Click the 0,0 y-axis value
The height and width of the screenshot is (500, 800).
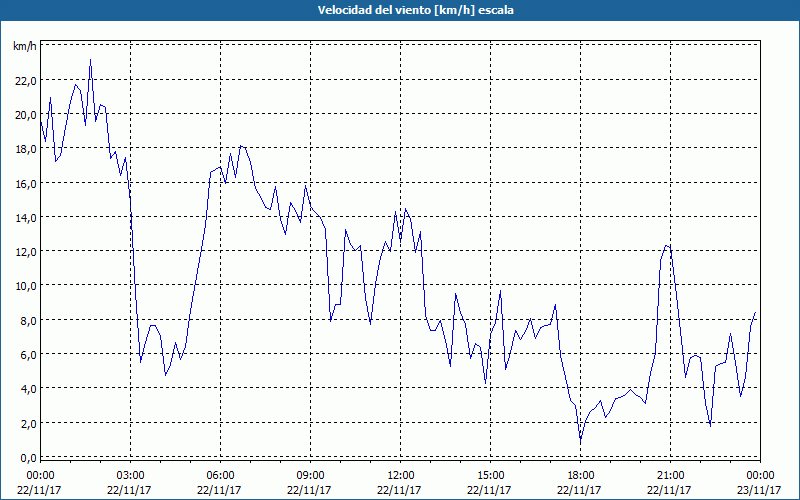pos(28,458)
